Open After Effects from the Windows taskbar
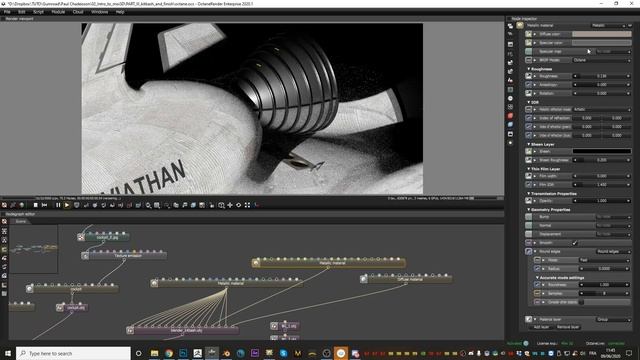This screenshot has height=360, width=640. 255,353
